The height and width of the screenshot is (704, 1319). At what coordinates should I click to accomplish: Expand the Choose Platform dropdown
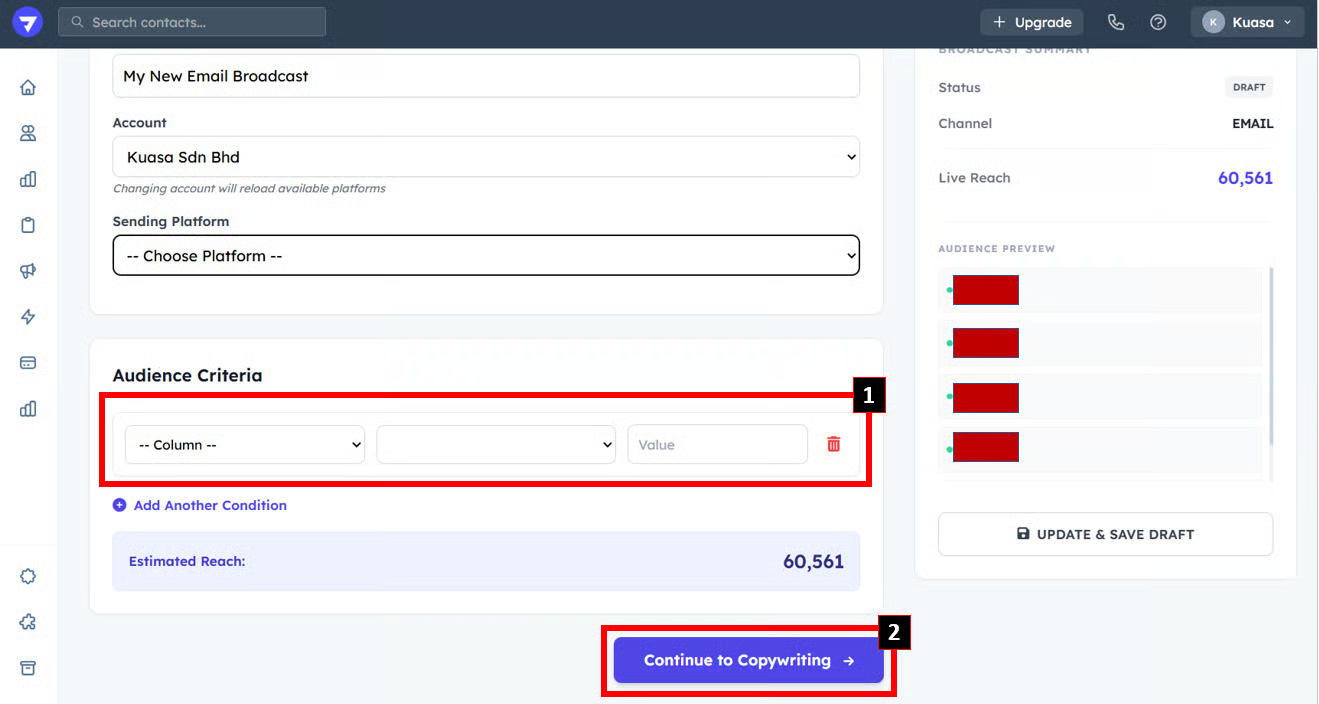click(x=485, y=256)
